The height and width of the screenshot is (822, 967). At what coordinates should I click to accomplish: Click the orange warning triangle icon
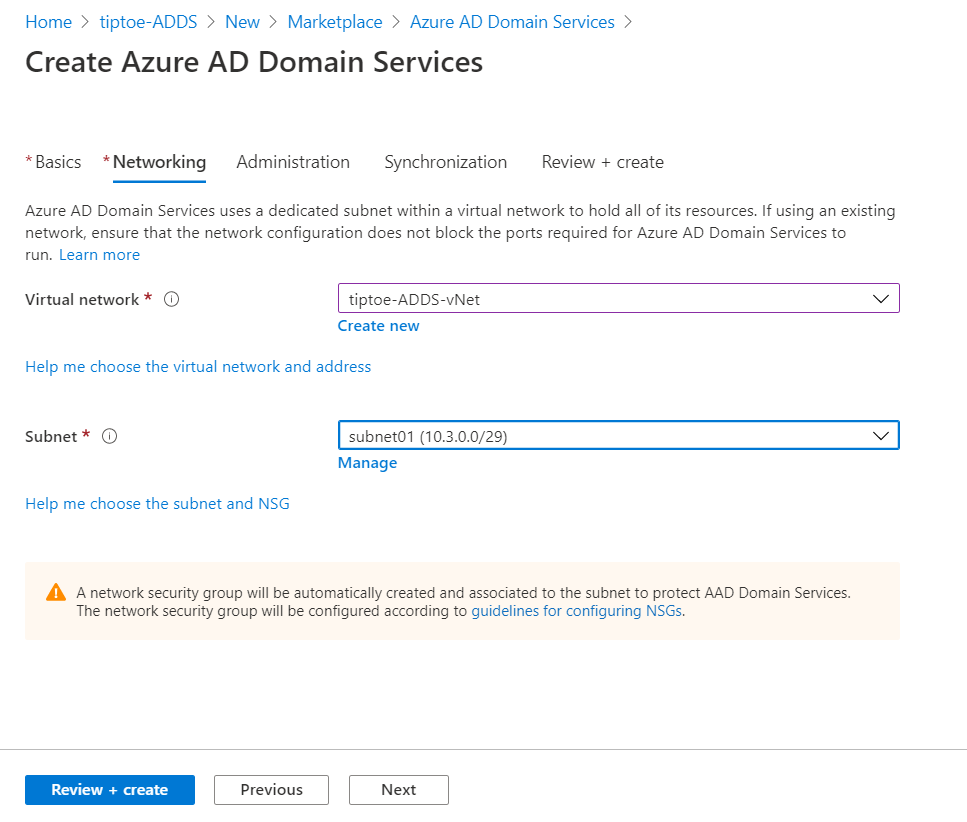[x=56, y=593]
